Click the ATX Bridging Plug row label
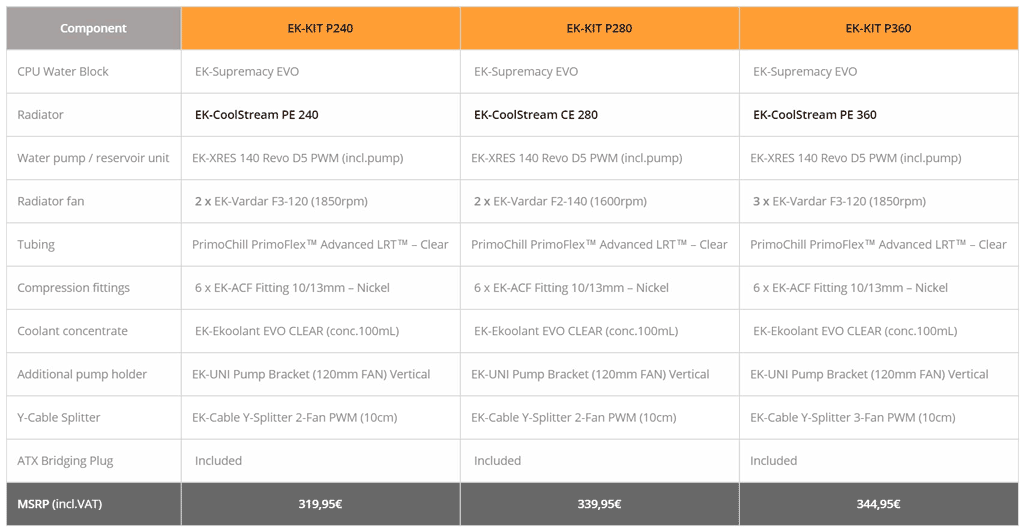 point(65,461)
